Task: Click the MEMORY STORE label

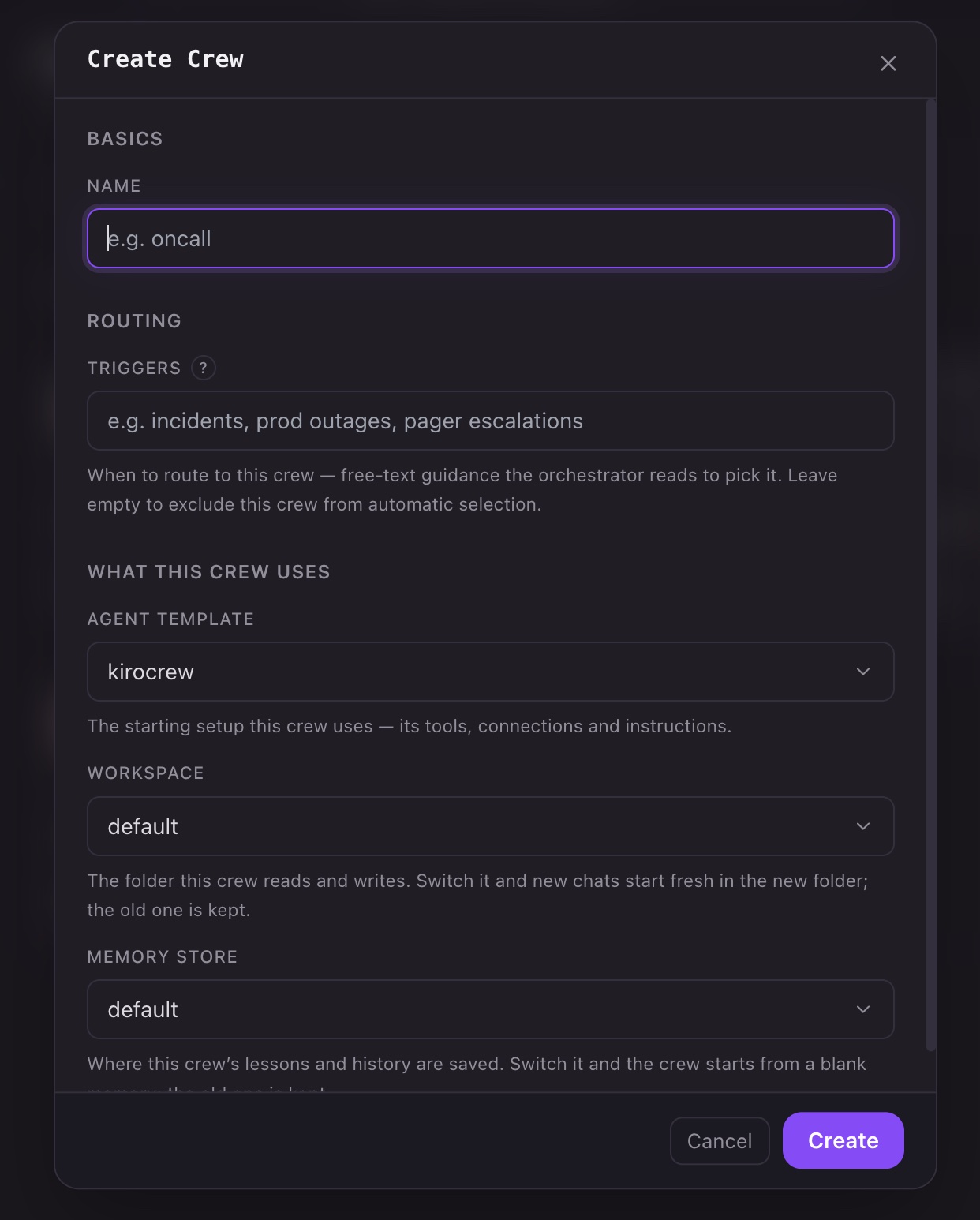Action: pyautogui.click(x=163, y=957)
